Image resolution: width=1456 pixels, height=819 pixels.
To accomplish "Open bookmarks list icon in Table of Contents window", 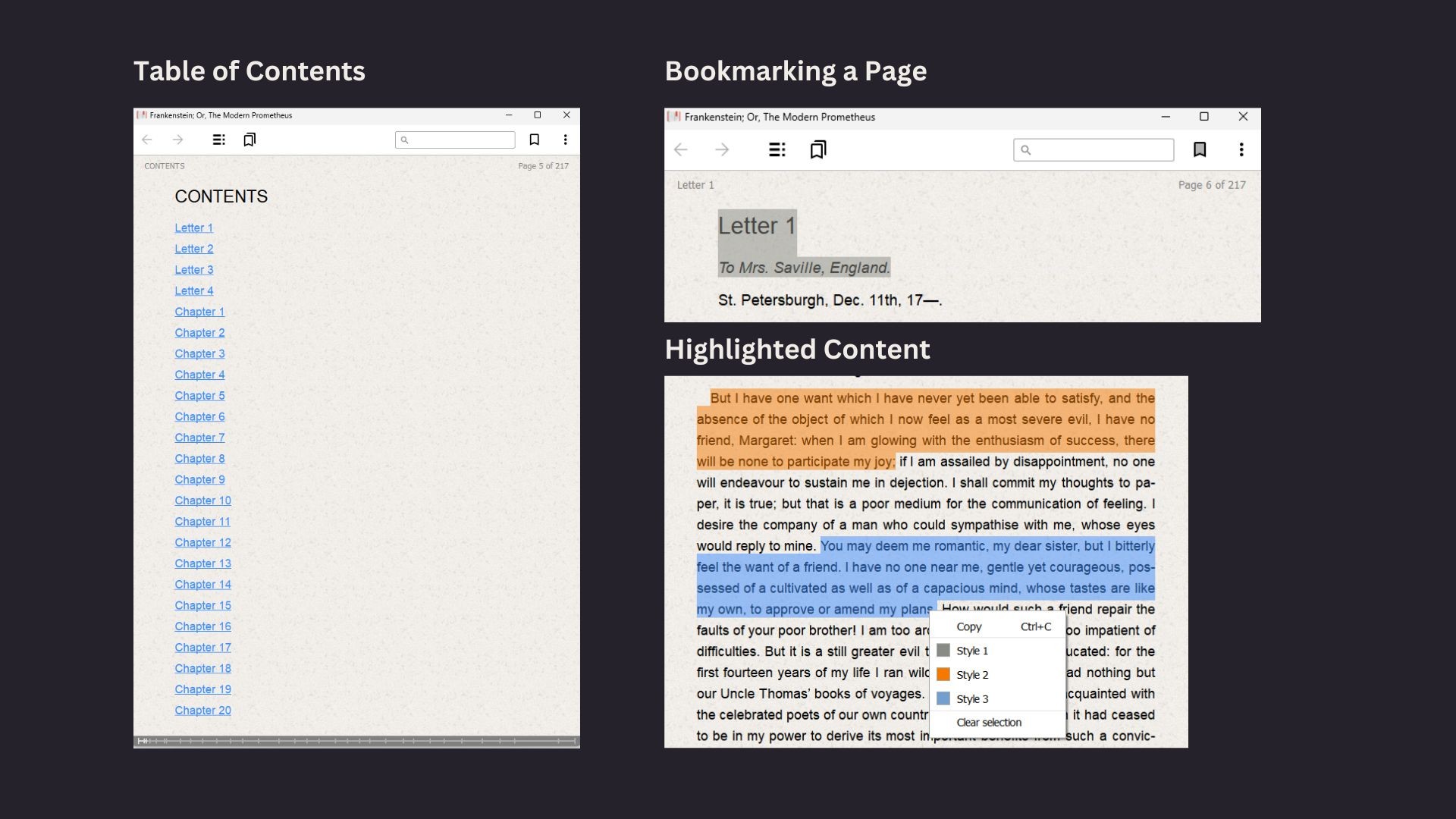I will [x=249, y=140].
